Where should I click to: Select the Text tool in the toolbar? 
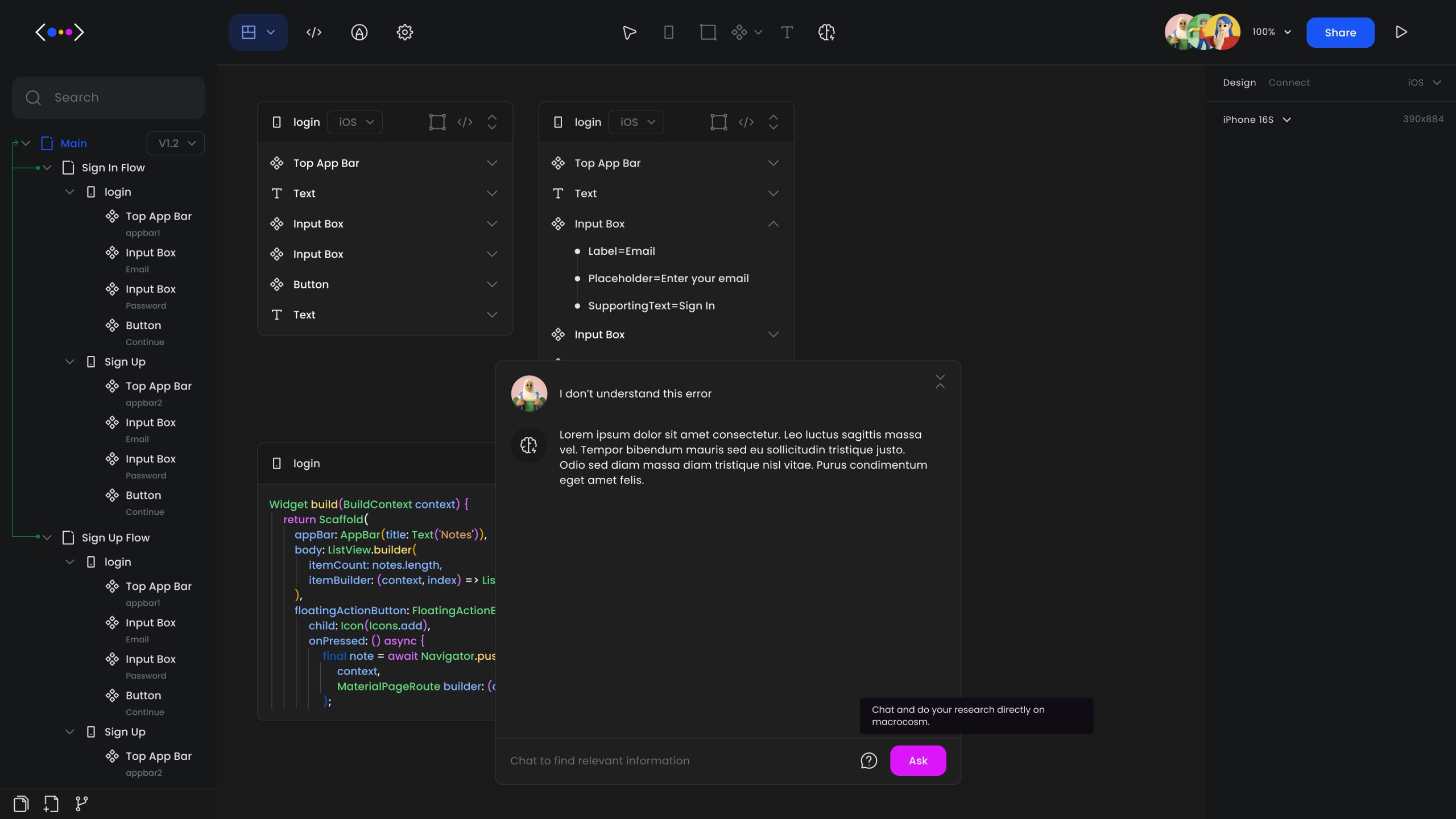coord(787,32)
